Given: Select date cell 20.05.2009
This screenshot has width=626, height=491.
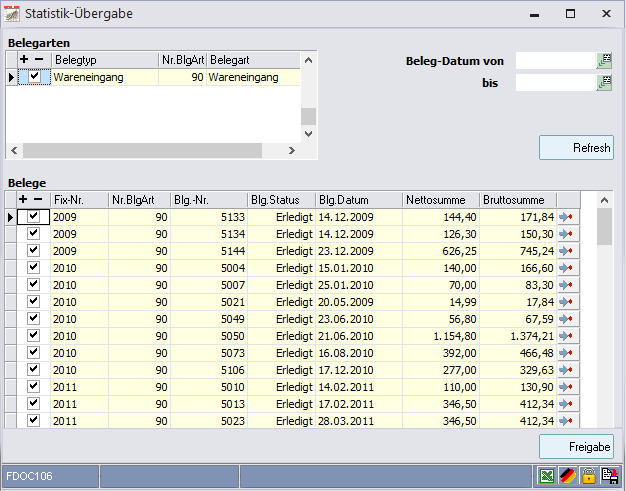Looking at the screenshot, I should (x=359, y=302).
